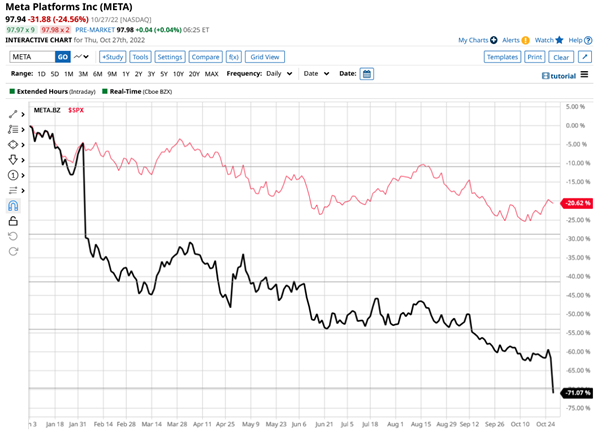Open the Date mode dropdown

pos(315,74)
